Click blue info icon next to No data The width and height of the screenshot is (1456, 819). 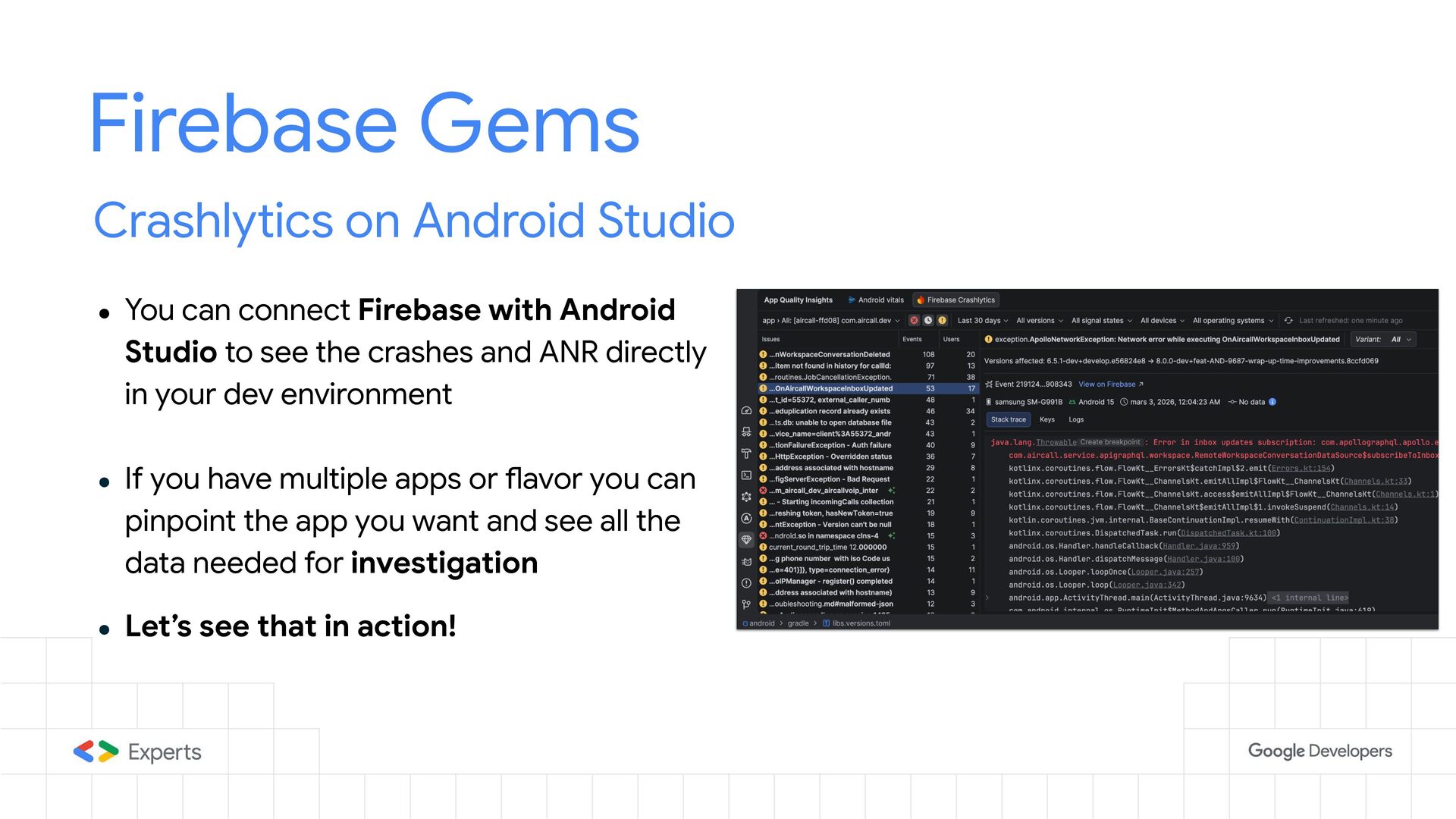pos(1272,402)
